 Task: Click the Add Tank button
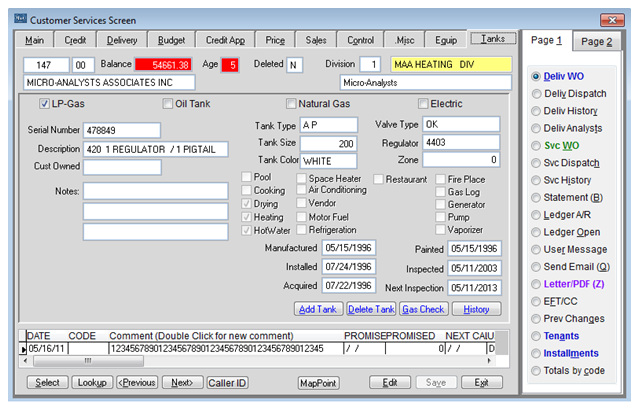318,309
